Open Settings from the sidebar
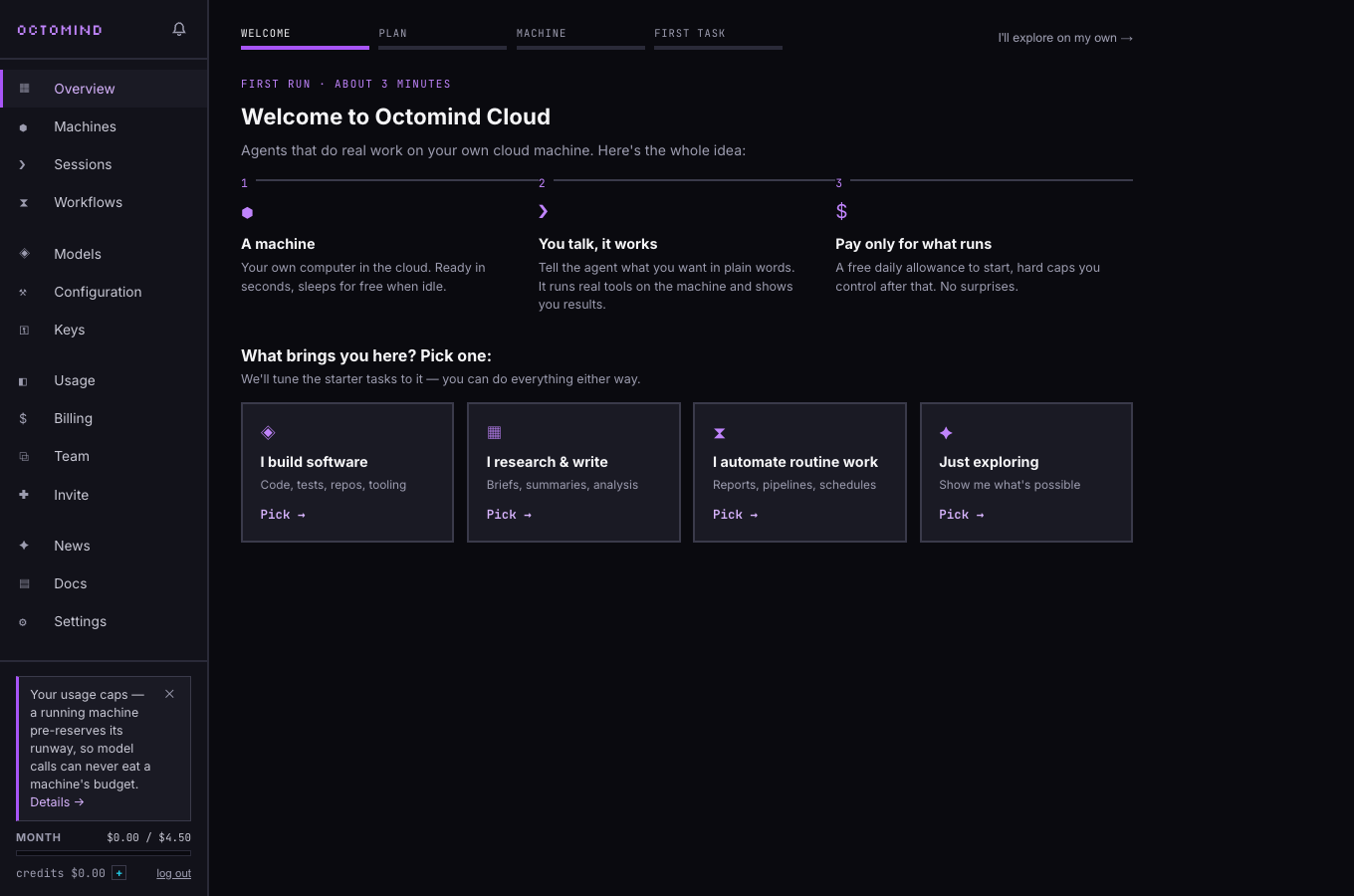Viewport: 1354px width, 896px height. tap(104, 621)
